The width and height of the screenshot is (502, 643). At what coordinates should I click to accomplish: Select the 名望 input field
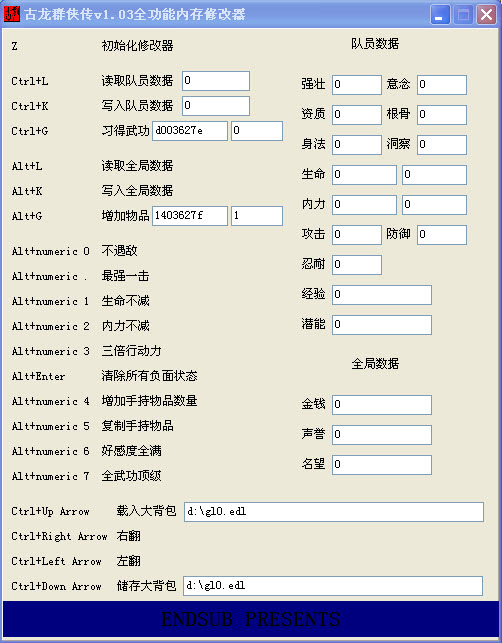pos(382,465)
